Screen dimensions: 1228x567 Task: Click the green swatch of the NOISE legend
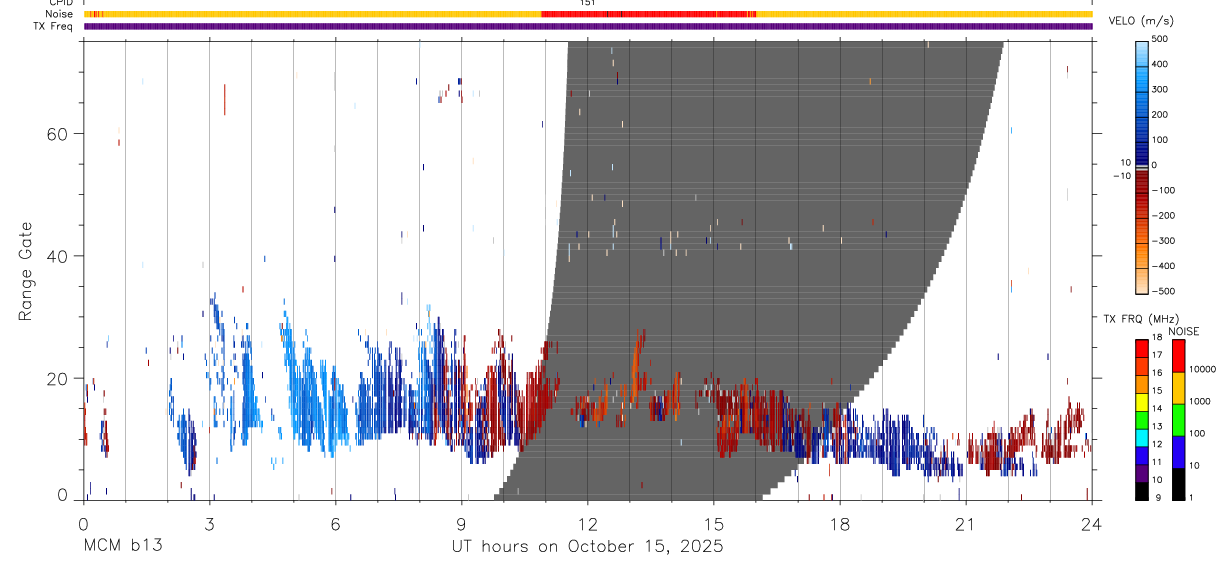1177,419
